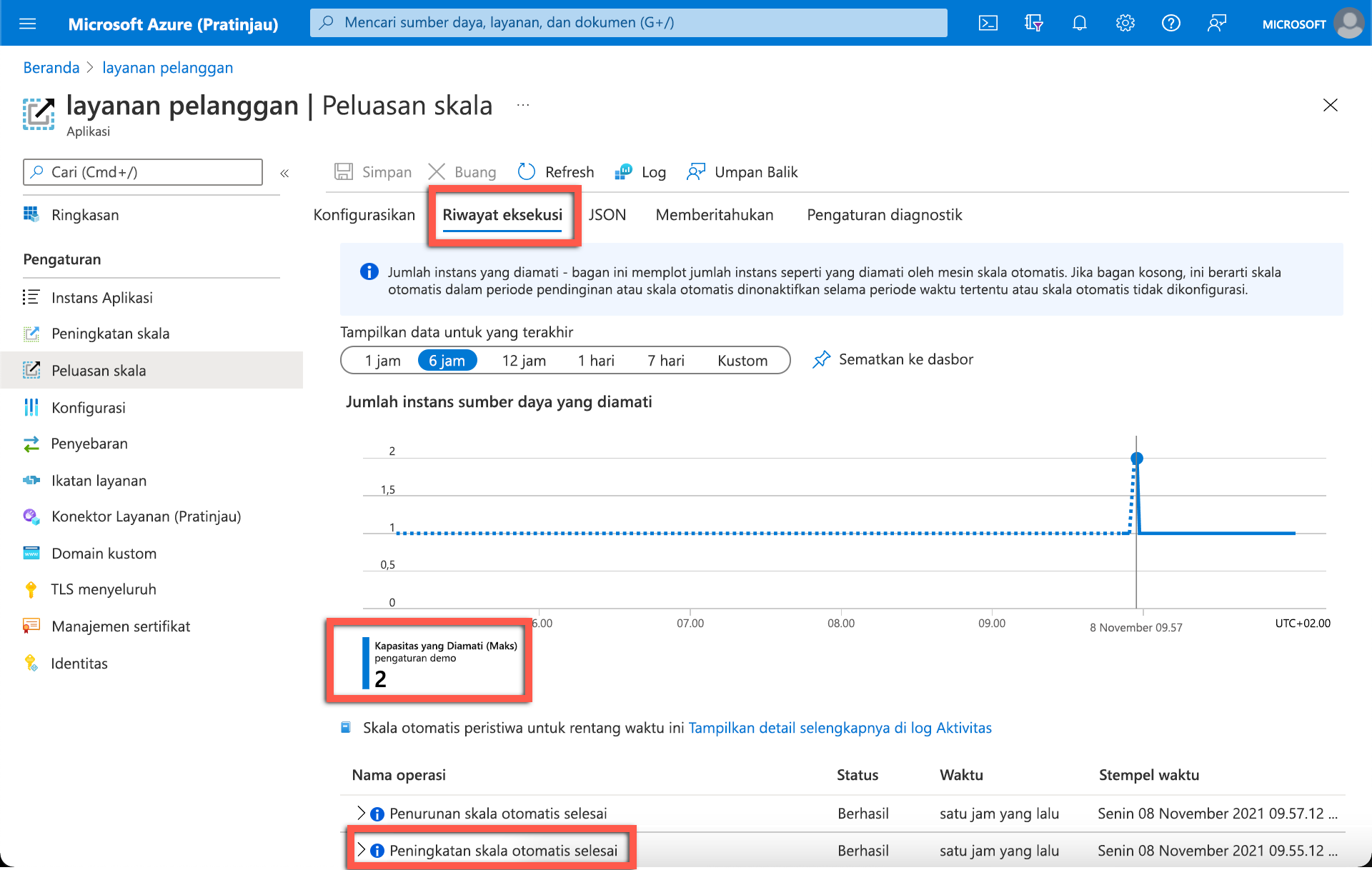Click the Cari (Cmd+/) sidebar search field
1372x870 pixels.
[143, 172]
